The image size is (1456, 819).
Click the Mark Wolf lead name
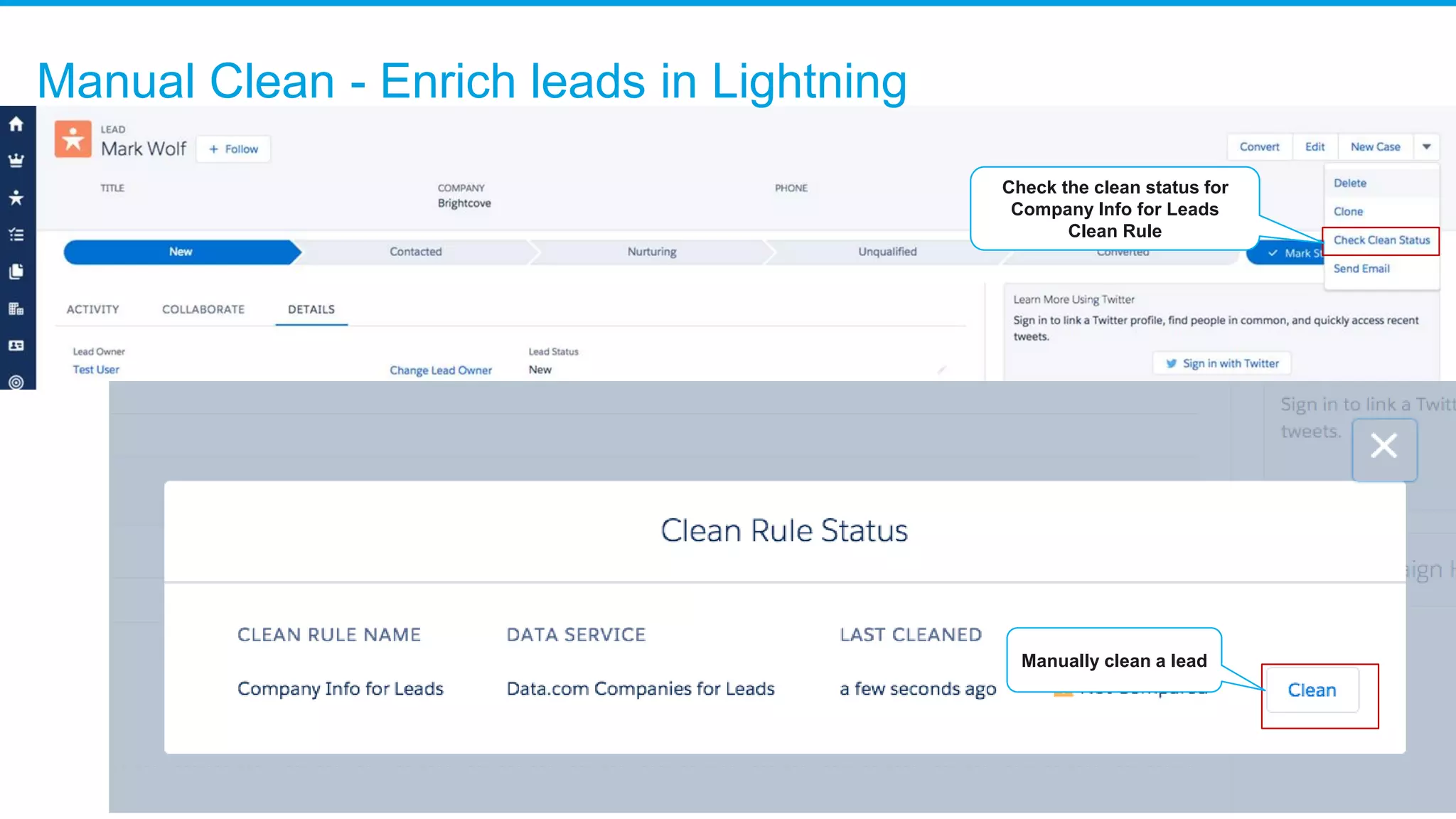[144, 149]
